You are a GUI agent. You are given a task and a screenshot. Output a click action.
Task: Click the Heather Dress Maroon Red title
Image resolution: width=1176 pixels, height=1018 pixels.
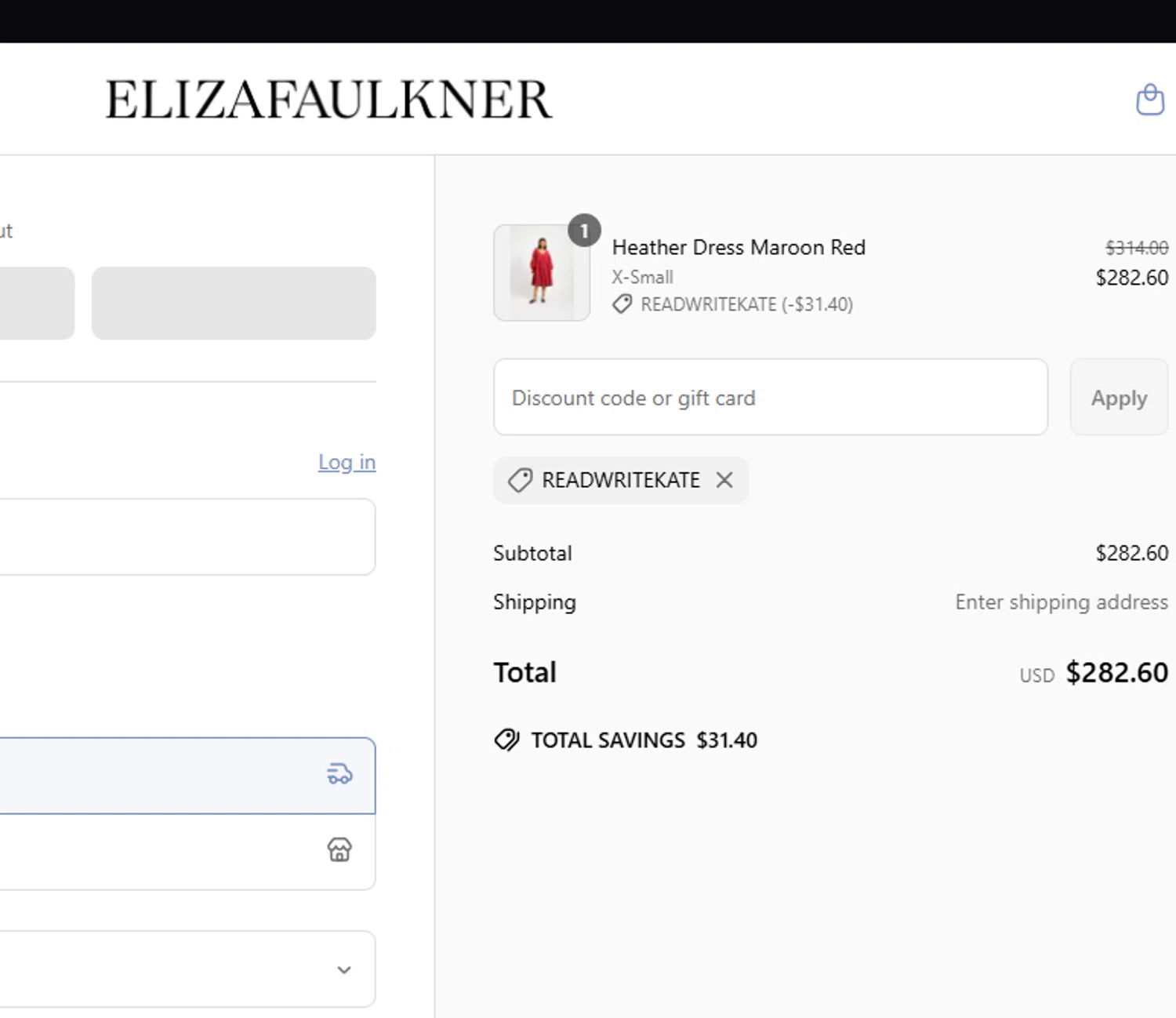pyautogui.click(x=739, y=247)
